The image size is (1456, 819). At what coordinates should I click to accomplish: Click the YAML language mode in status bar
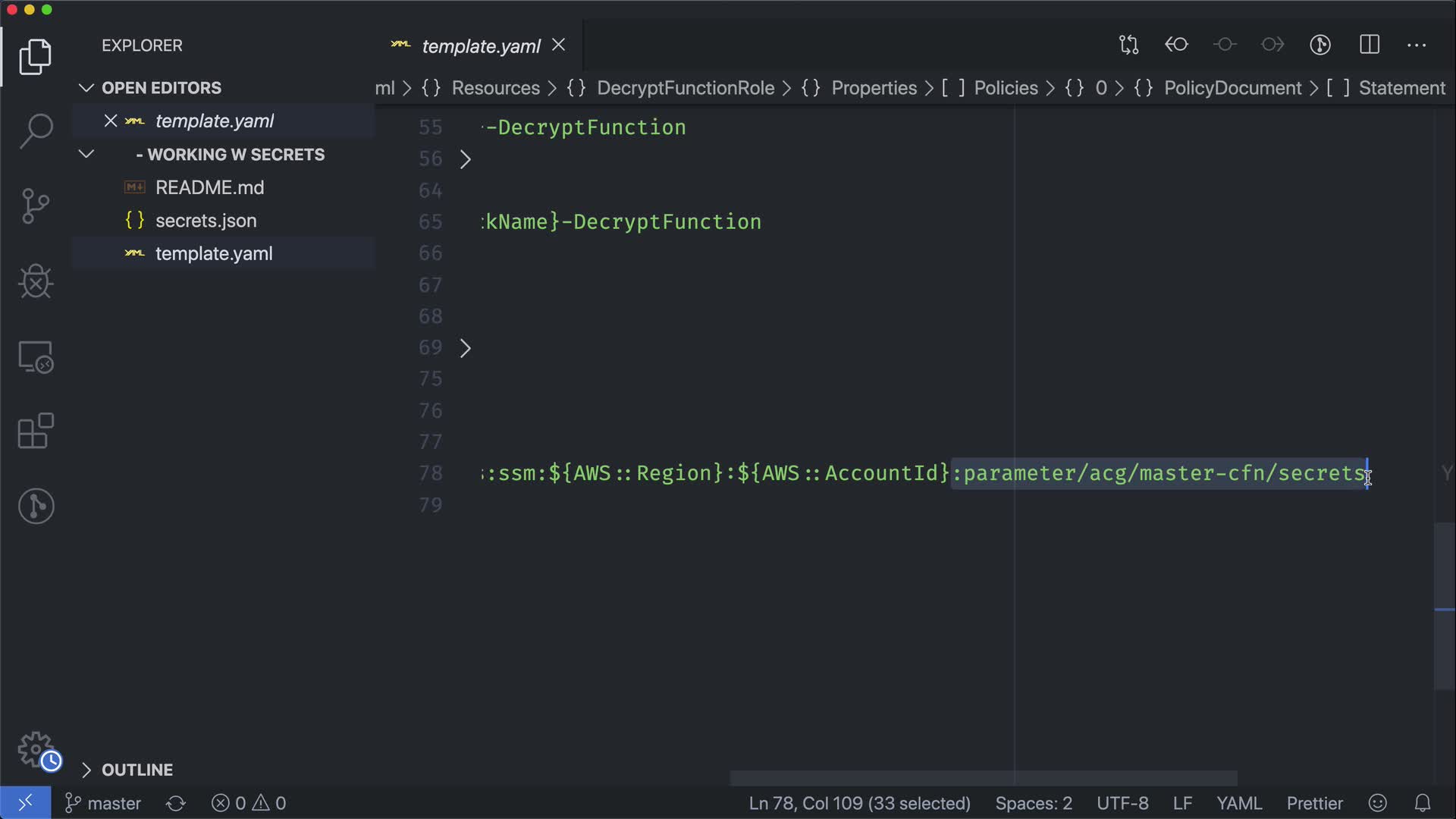pos(1238,803)
